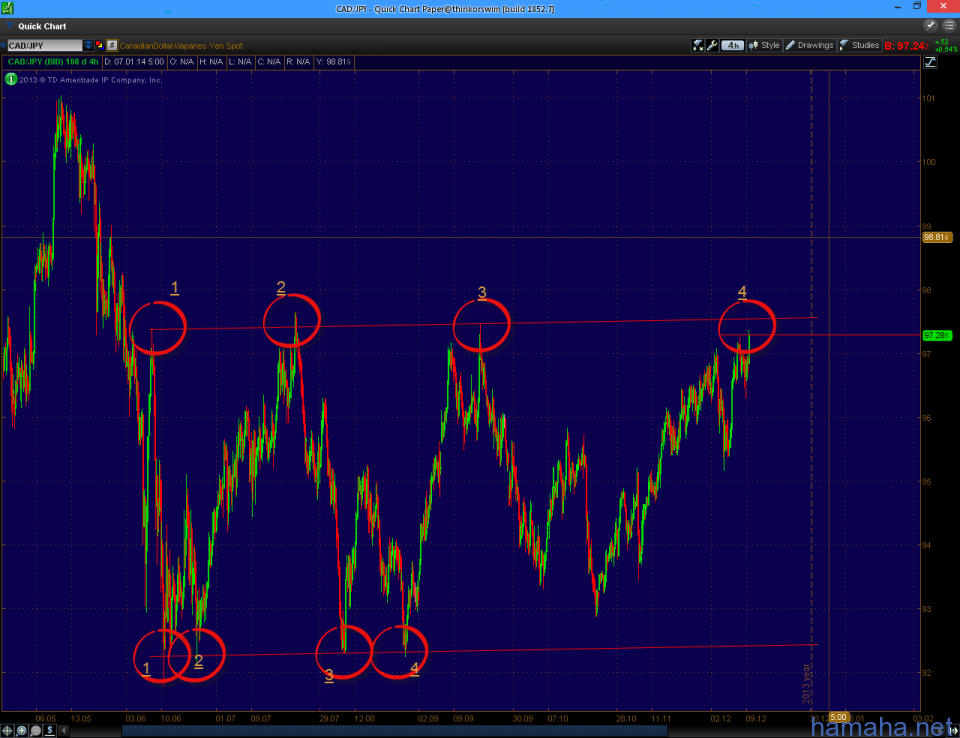Click the CAD/JPY (BID) 180 d 4h label

coord(53,62)
